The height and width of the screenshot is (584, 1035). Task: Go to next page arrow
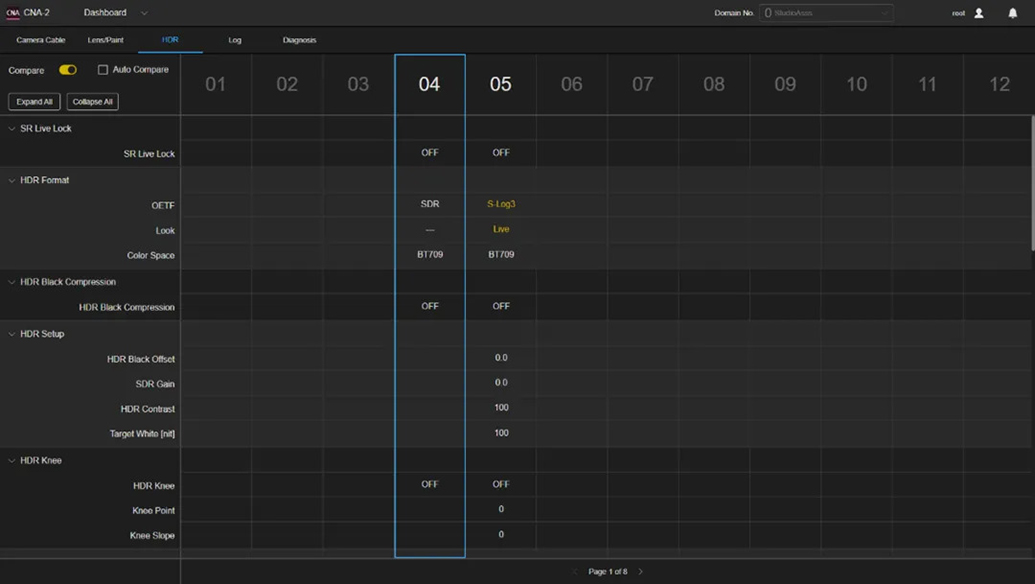tap(640, 571)
